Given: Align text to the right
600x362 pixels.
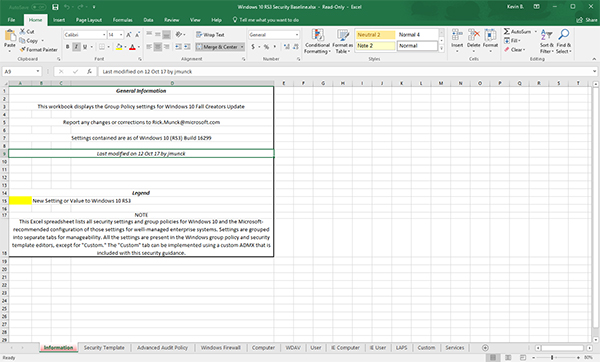Looking at the screenshot, I should tap(166, 47).
